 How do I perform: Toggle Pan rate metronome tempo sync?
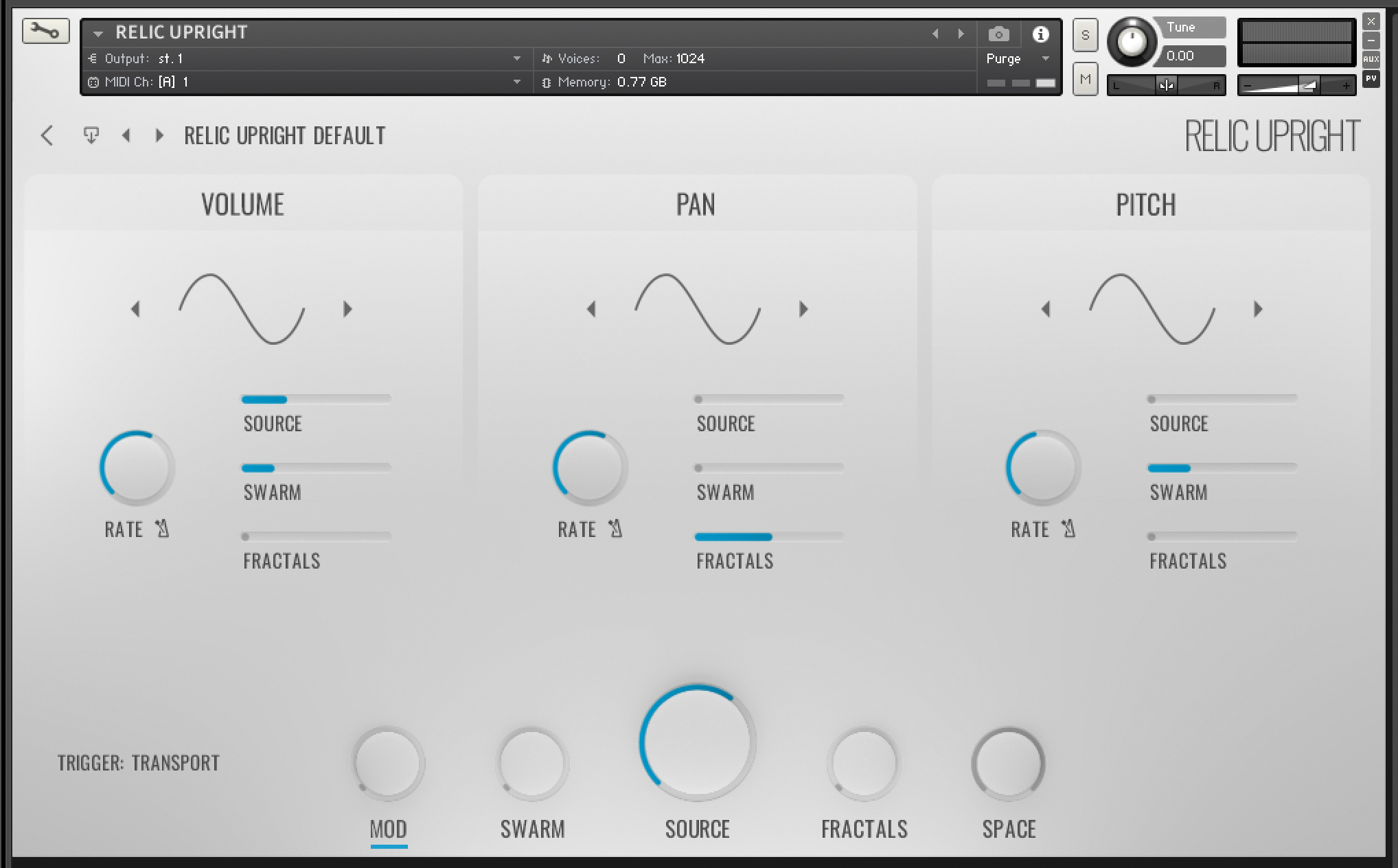(x=615, y=529)
